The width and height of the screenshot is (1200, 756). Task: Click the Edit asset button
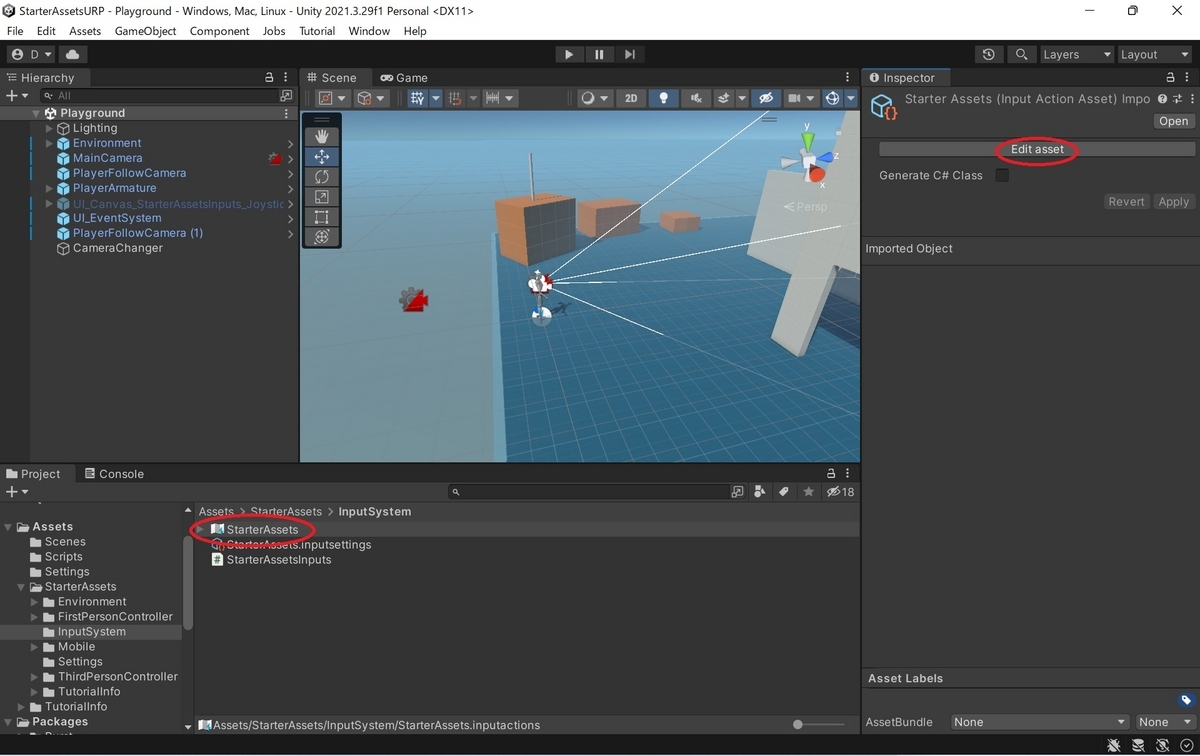(1037, 149)
